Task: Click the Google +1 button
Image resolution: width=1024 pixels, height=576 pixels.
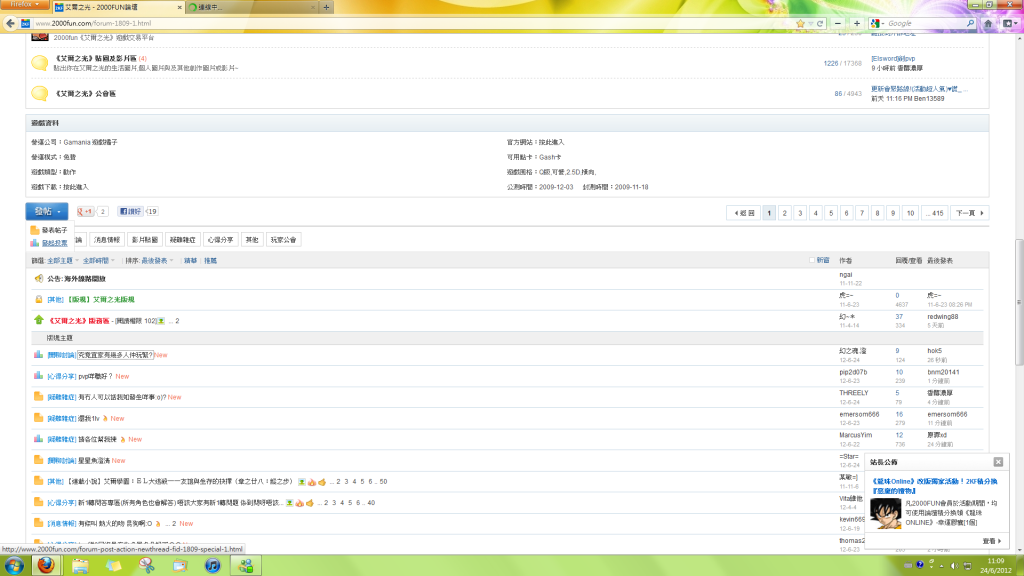Action: pyautogui.click(x=86, y=212)
